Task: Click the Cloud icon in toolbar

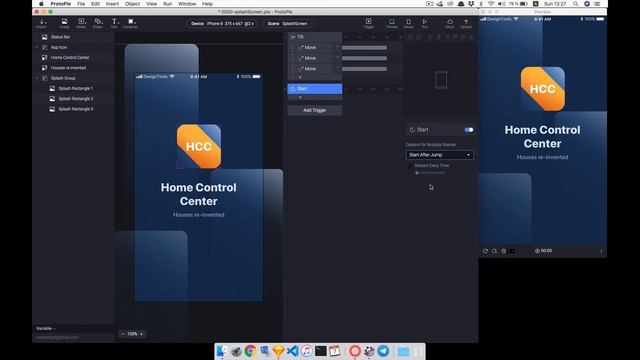Action: pyautogui.click(x=449, y=23)
